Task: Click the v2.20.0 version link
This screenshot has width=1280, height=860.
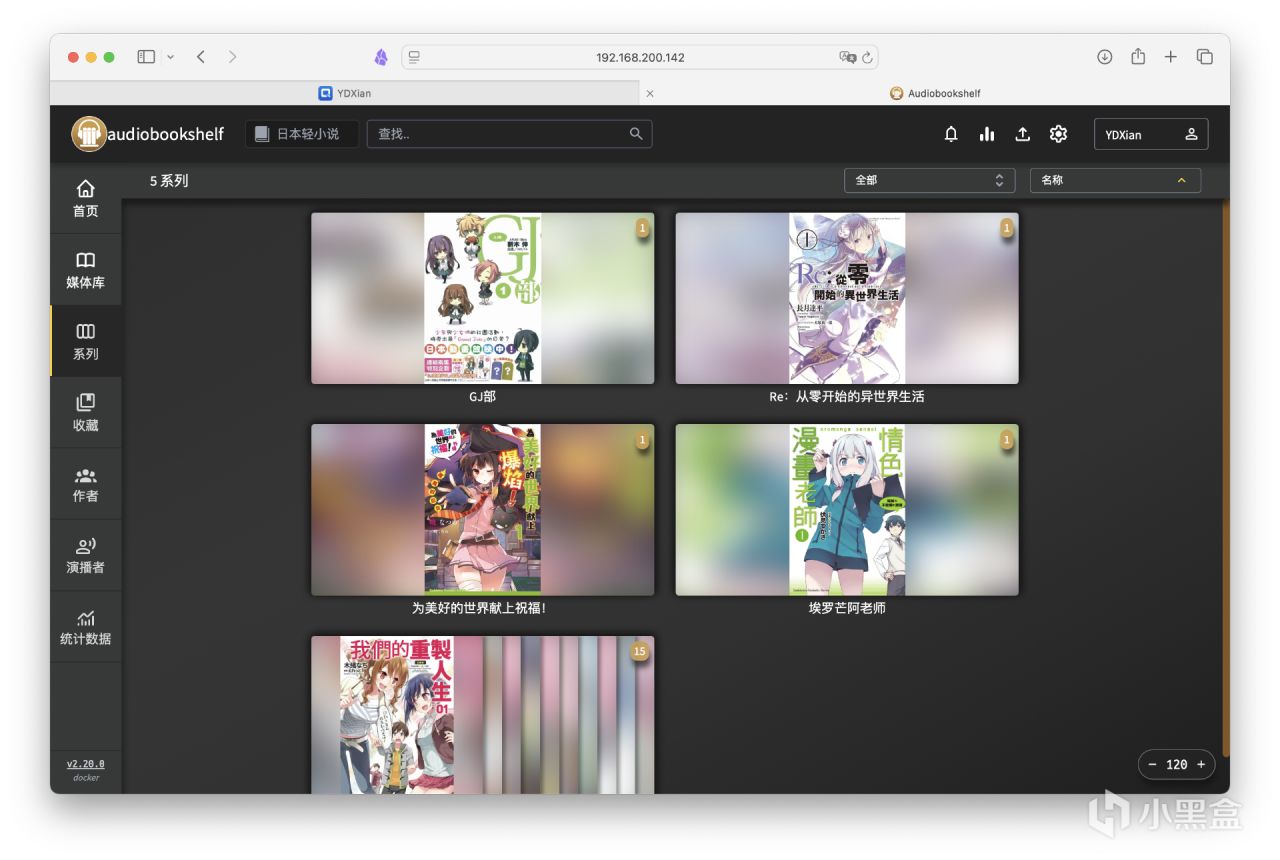Action: point(86,764)
